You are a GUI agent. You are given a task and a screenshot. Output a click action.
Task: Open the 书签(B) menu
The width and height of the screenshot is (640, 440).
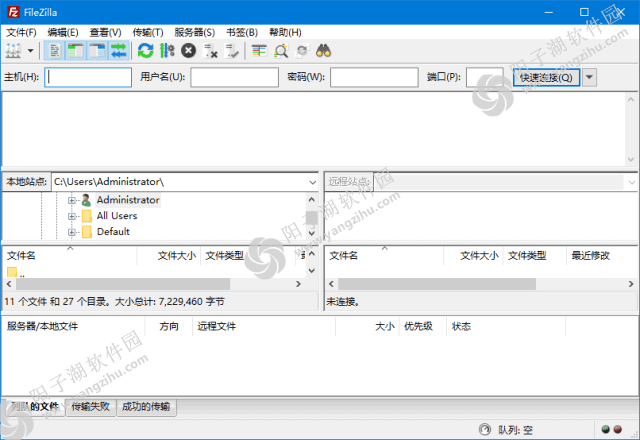242,32
